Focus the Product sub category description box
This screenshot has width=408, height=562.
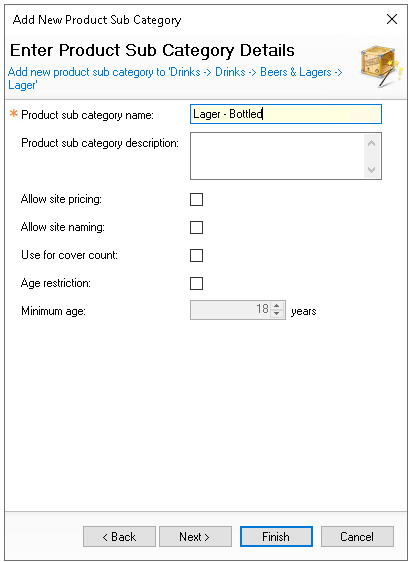(277, 156)
